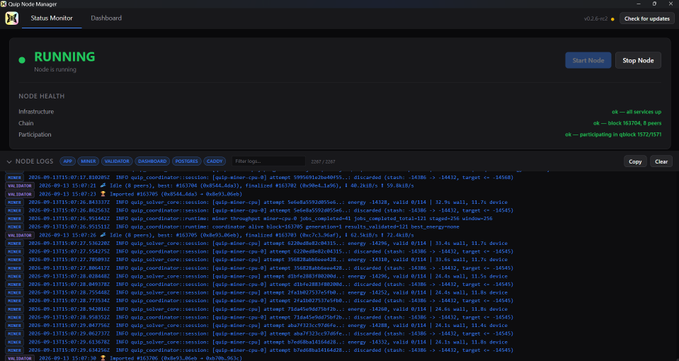Screen dimensions: 679x361
Task: Focus the Filter logs input field
Action: (x=268, y=161)
